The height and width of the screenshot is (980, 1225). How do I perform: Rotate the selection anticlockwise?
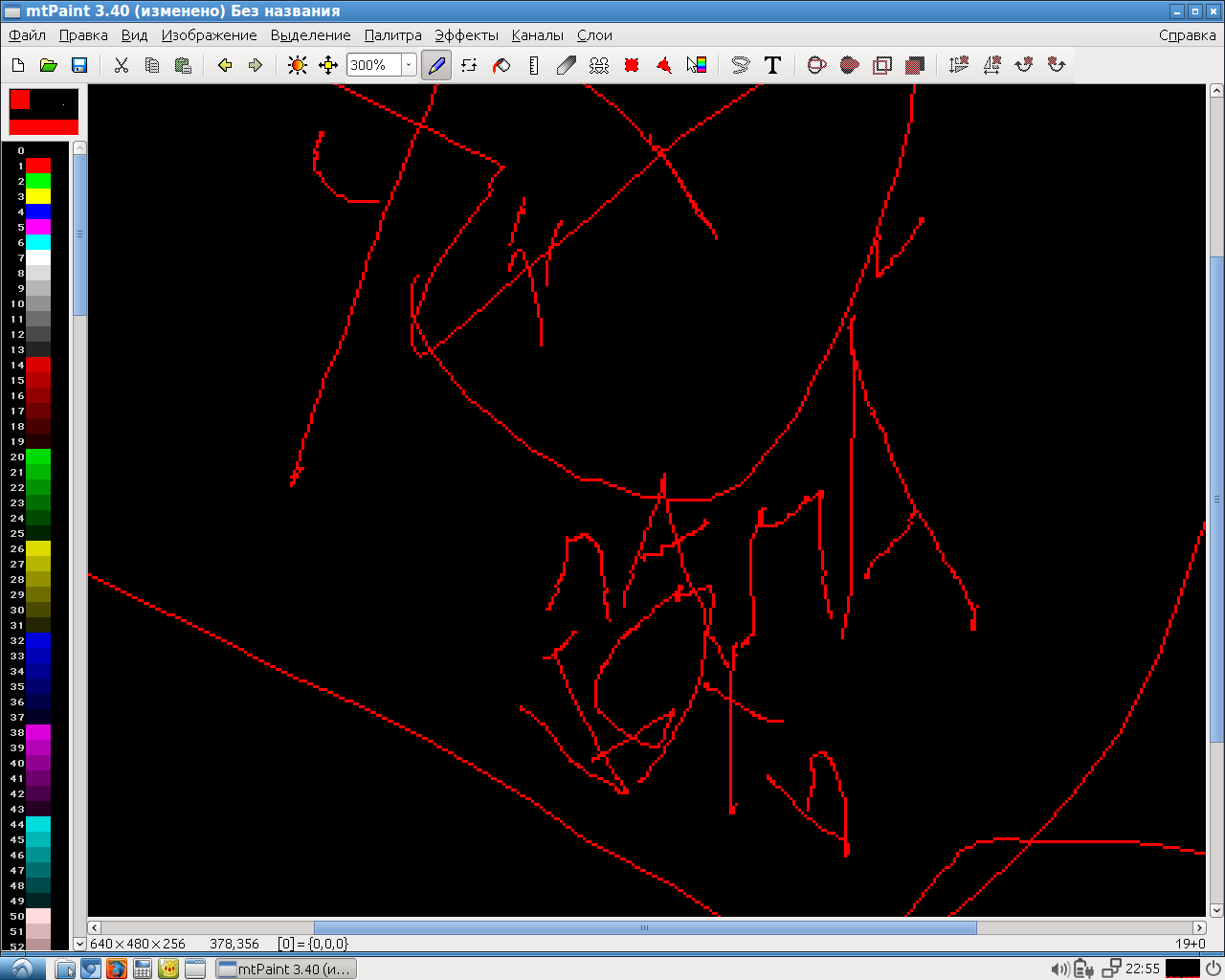coord(1057,65)
